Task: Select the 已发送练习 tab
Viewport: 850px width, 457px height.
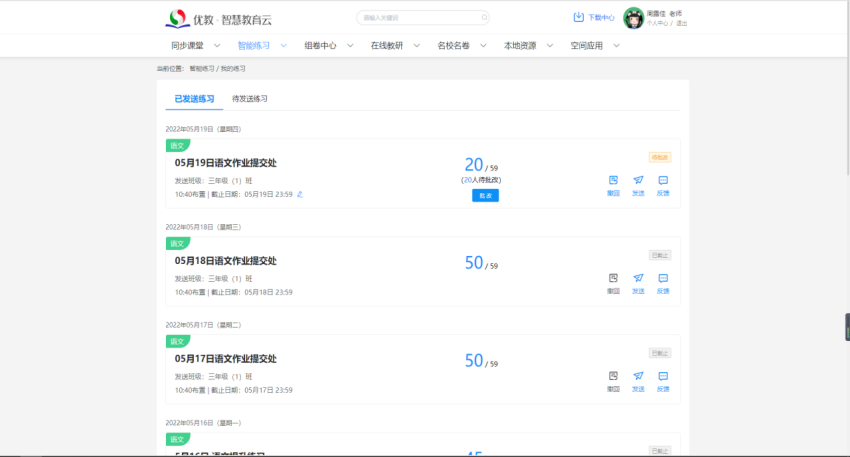Action: click(x=194, y=99)
